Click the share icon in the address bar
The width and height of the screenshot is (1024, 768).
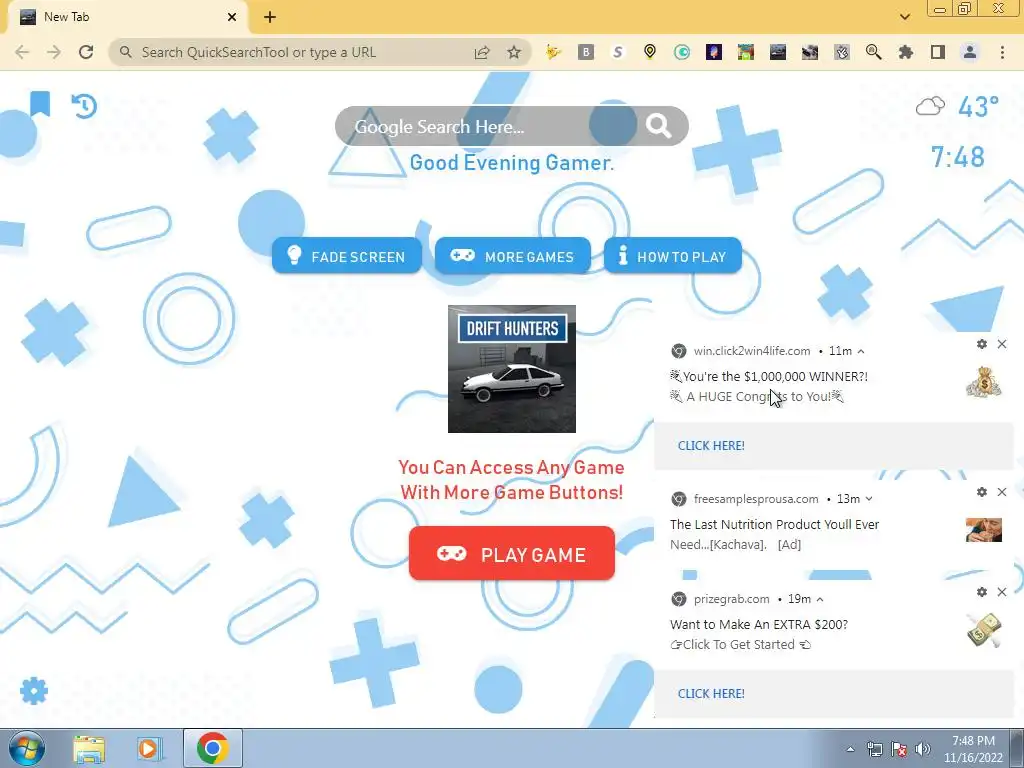pos(482,52)
